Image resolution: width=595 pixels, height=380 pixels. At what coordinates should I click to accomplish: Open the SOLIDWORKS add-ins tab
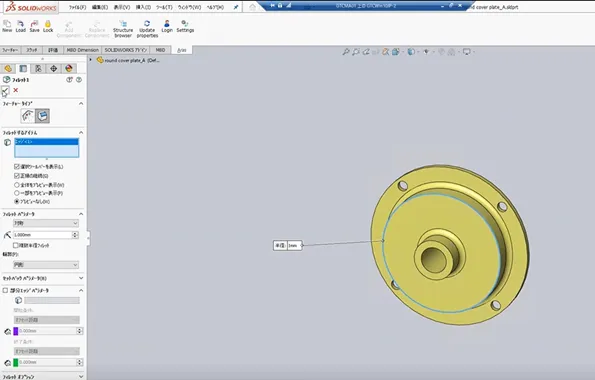click(x=126, y=50)
